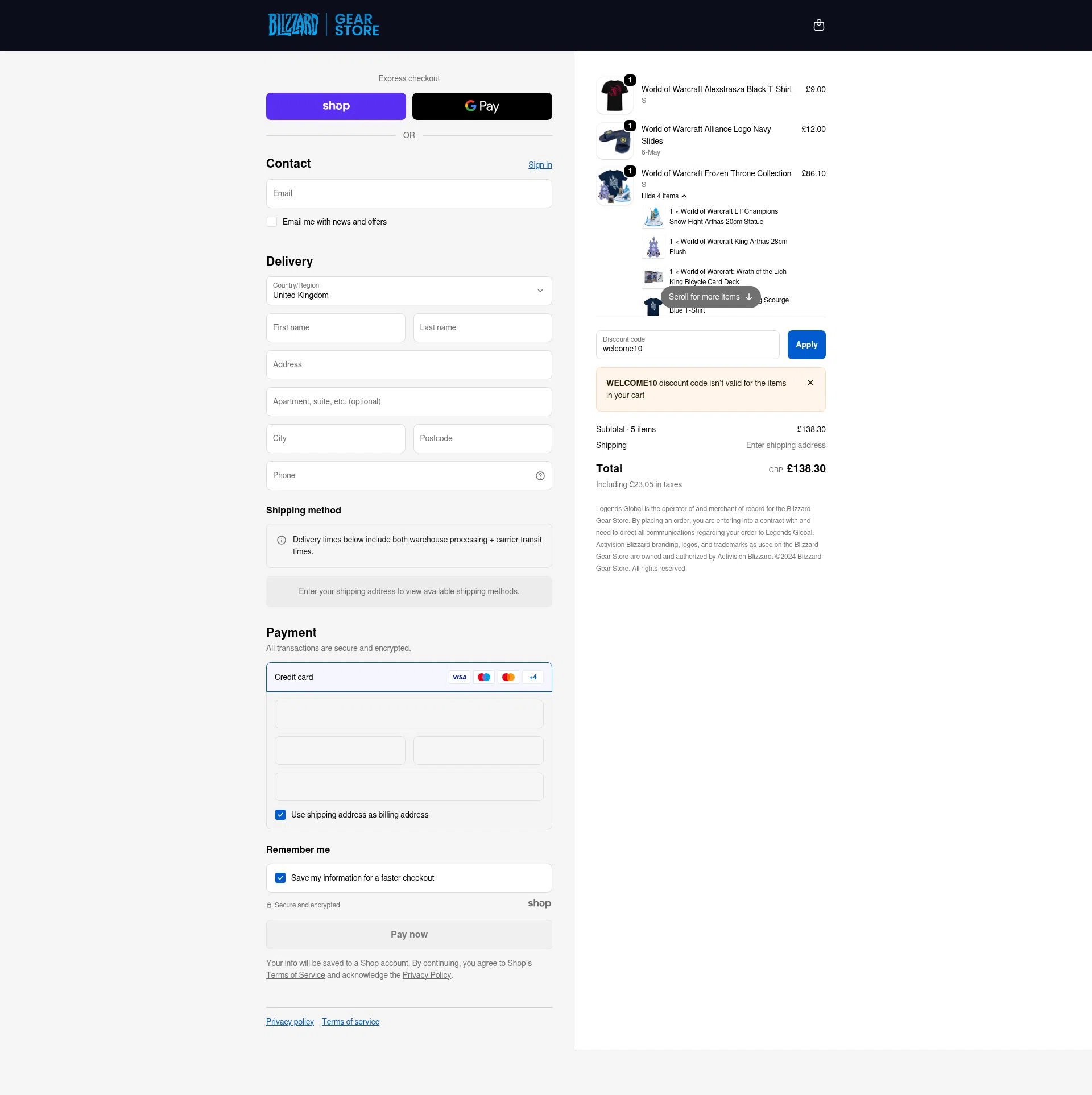The image size is (1092, 1095).
Task: Click the Including £23.05 in taxes text
Action: (x=639, y=484)
